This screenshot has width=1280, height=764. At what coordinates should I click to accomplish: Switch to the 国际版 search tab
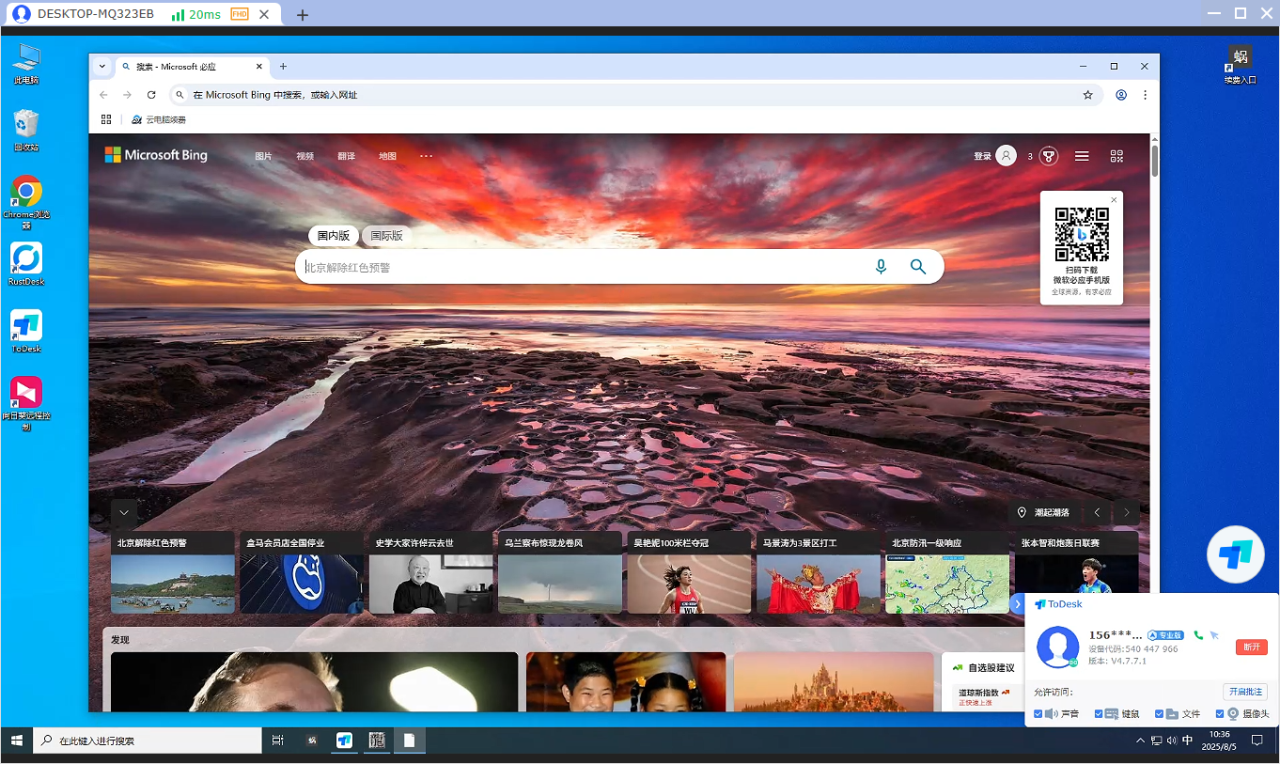point(387,236)
